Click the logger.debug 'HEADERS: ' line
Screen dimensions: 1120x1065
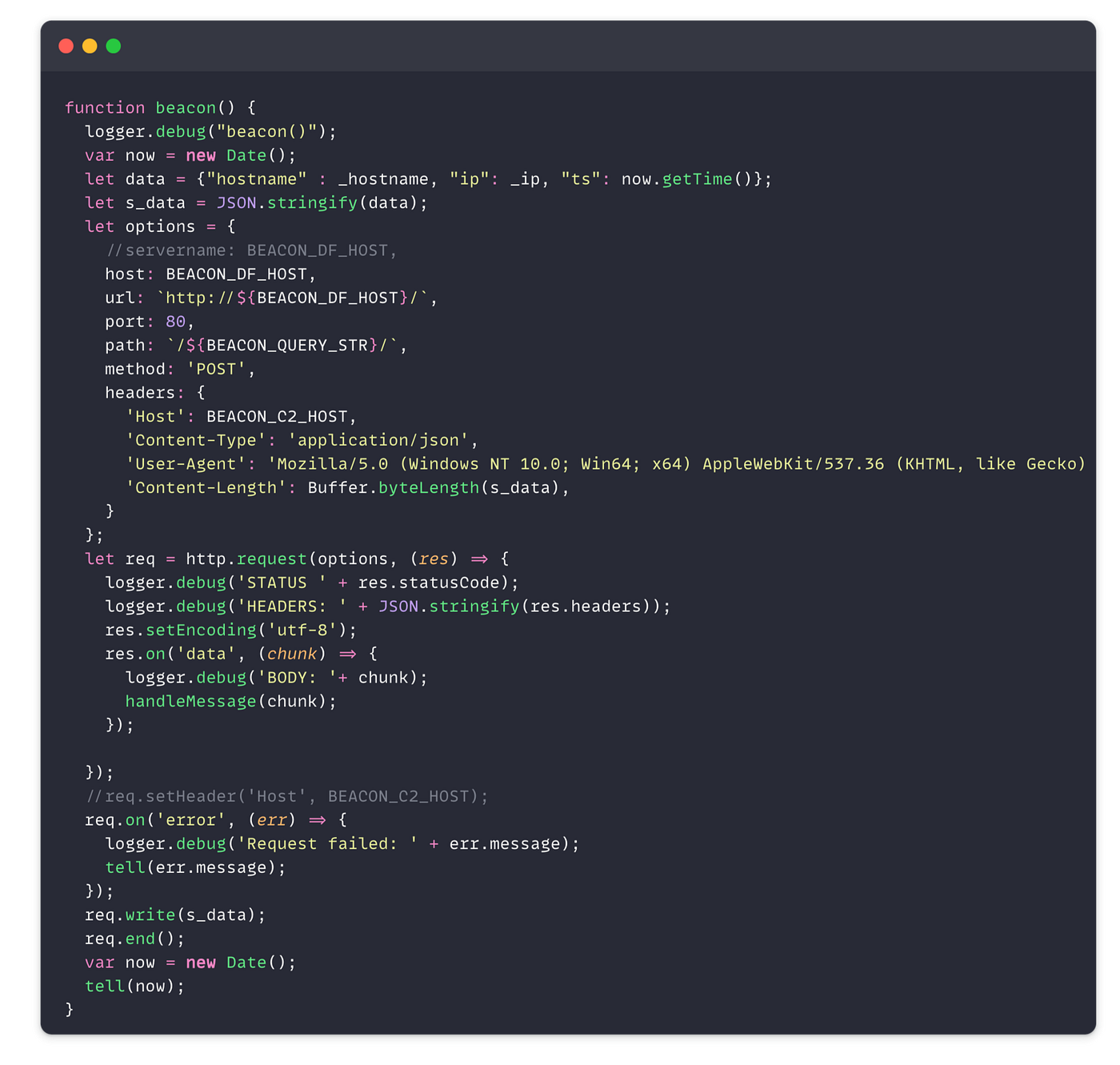pyautogui.click(x=388, y=607)
